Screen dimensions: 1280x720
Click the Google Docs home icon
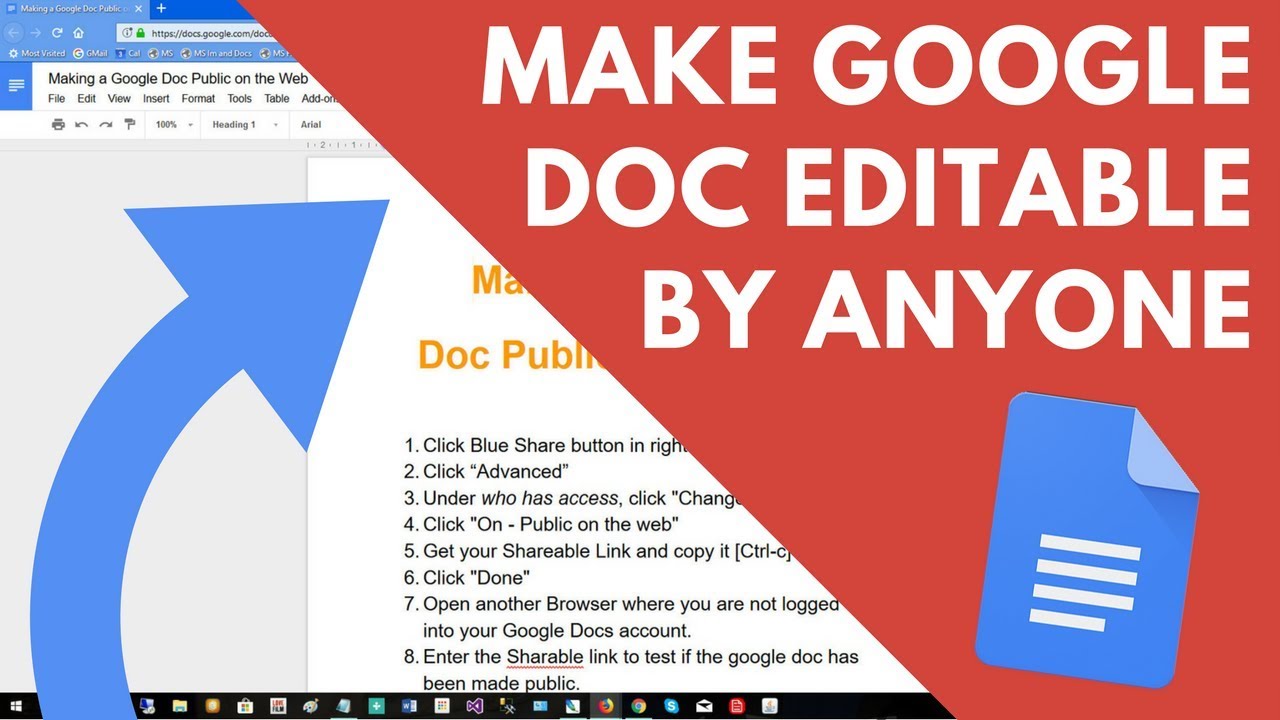coord(16,84)
